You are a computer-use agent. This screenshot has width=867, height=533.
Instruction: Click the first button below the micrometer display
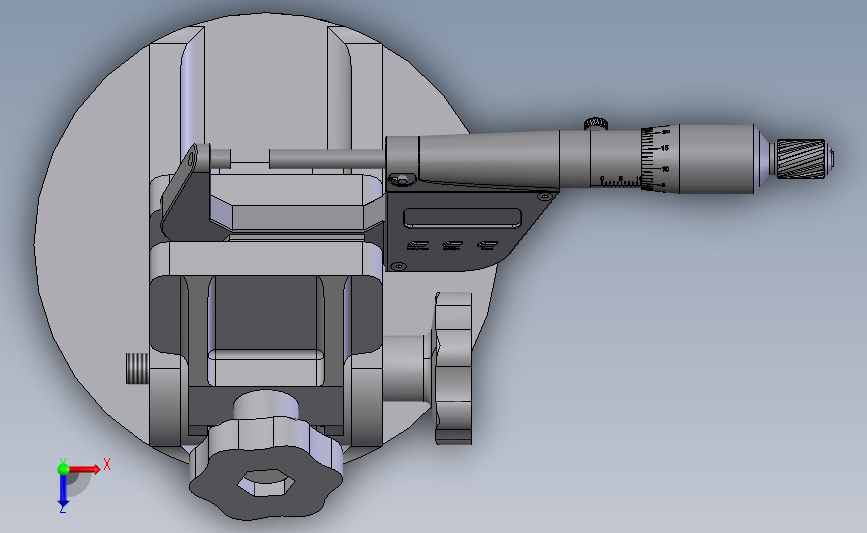tap(417, 245)
